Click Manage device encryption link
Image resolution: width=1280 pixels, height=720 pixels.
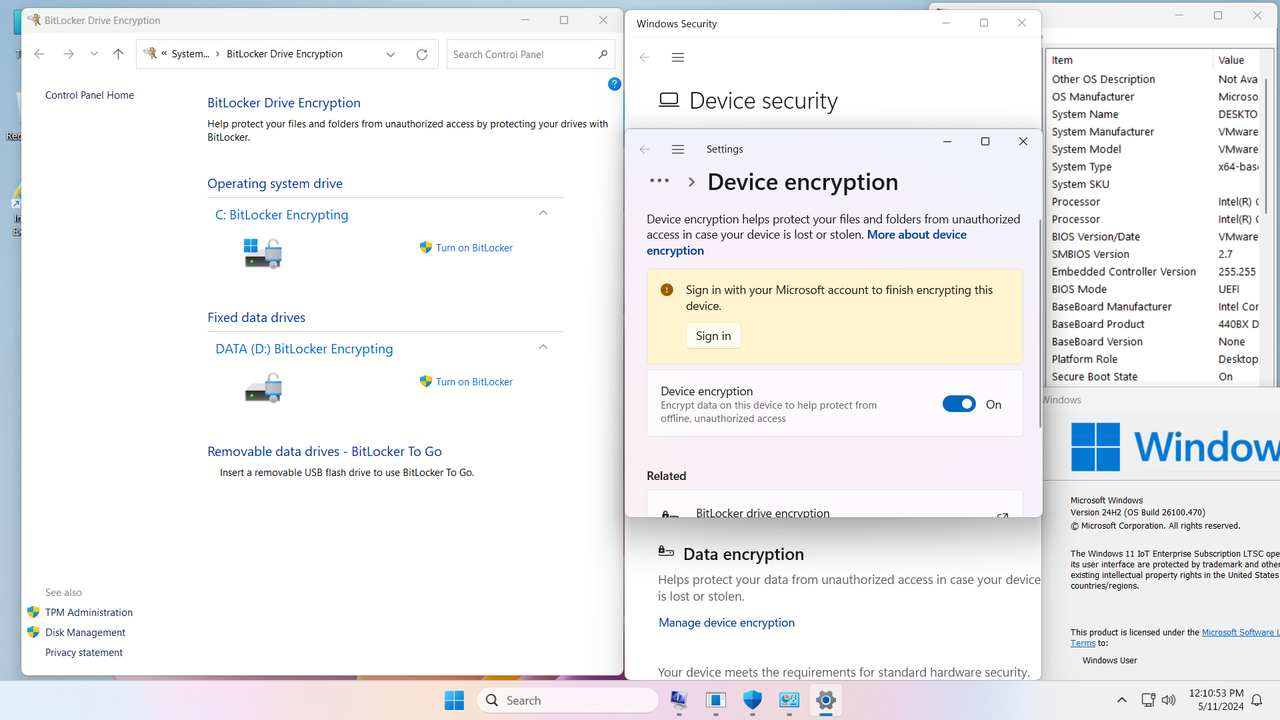coord(726,622)
